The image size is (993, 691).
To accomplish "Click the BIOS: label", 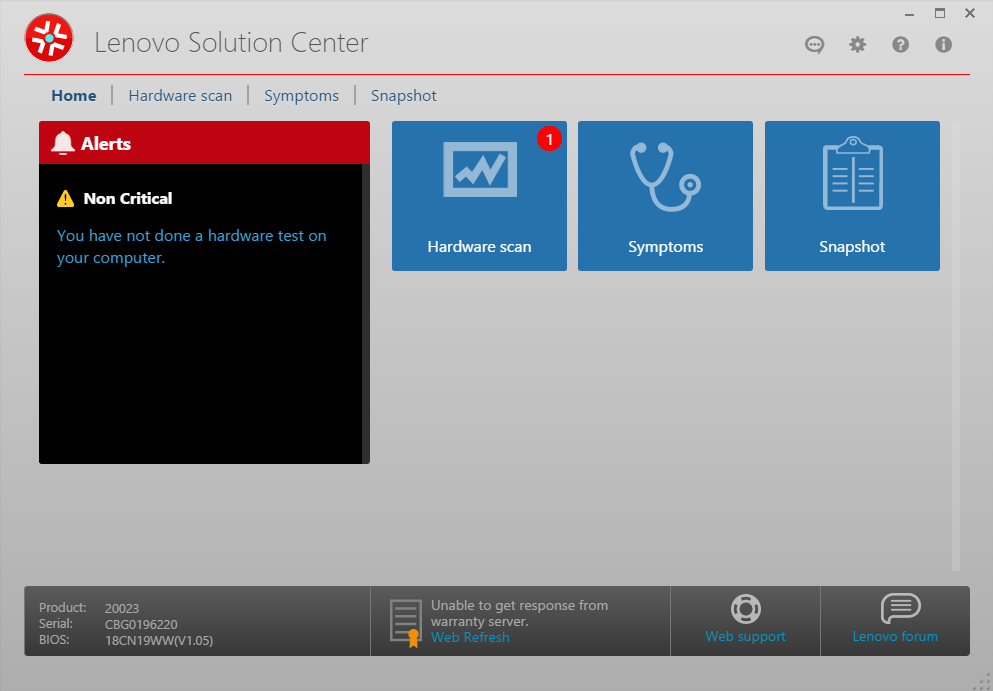I will [x=54, y=640].
